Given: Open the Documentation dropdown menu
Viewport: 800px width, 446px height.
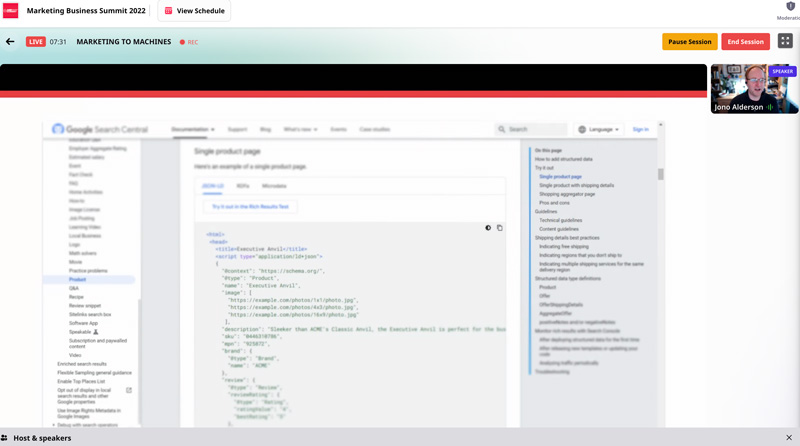Looking at the screenshot, I should click(x=193, y=130).
